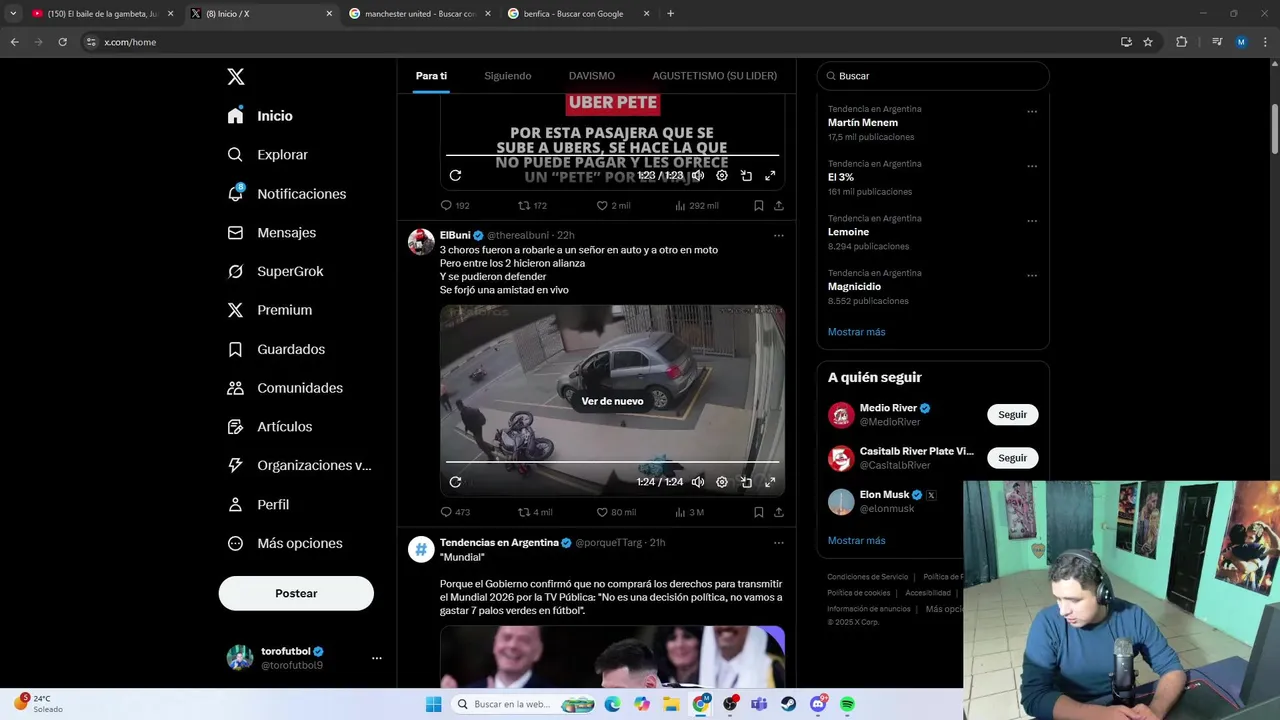Viewport: 1280px width, 720px height.
Task: Seek on the UBER PETE progress bar
Action: [x=612, y=155]
